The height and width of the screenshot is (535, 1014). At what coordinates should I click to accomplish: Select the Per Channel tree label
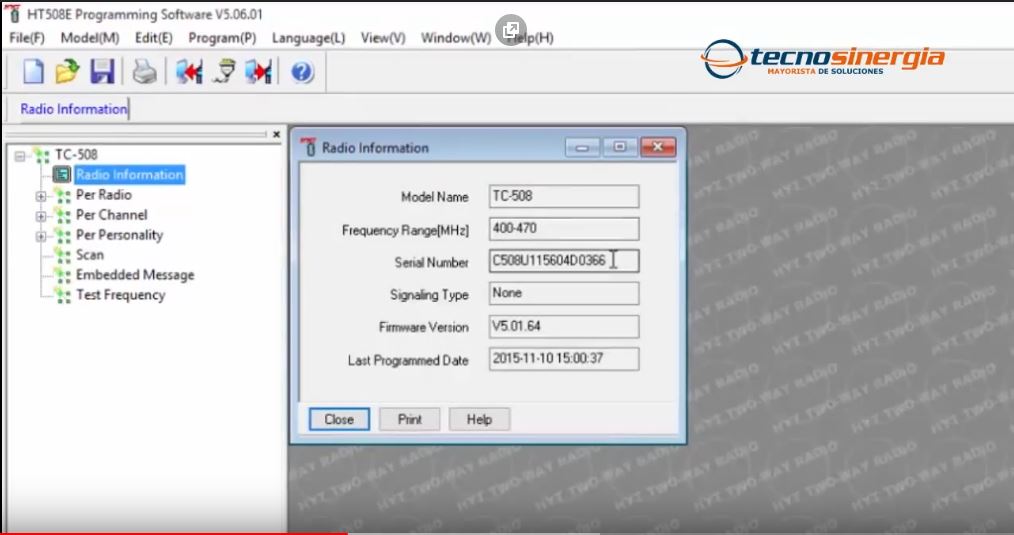(111, 215)
